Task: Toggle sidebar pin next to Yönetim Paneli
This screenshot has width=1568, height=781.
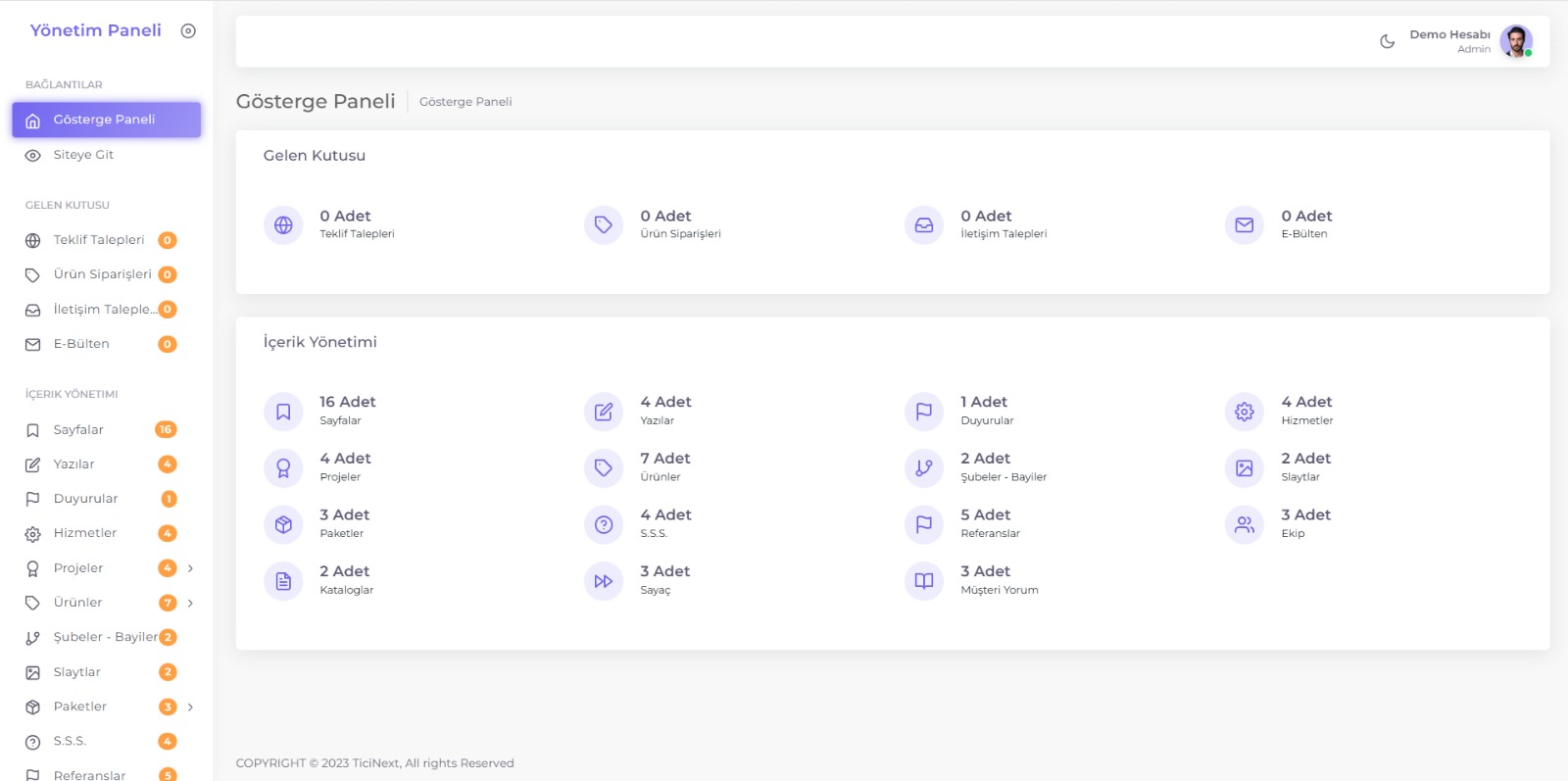Action: 188,31
